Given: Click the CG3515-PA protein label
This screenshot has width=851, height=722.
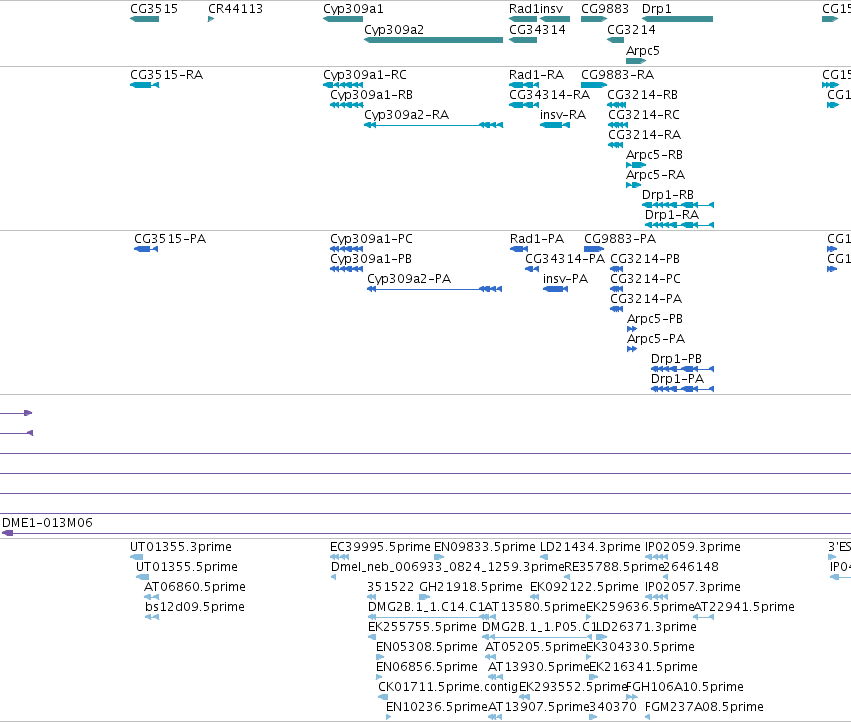Looking at the screenshot, I should click(x=170, y=239).
